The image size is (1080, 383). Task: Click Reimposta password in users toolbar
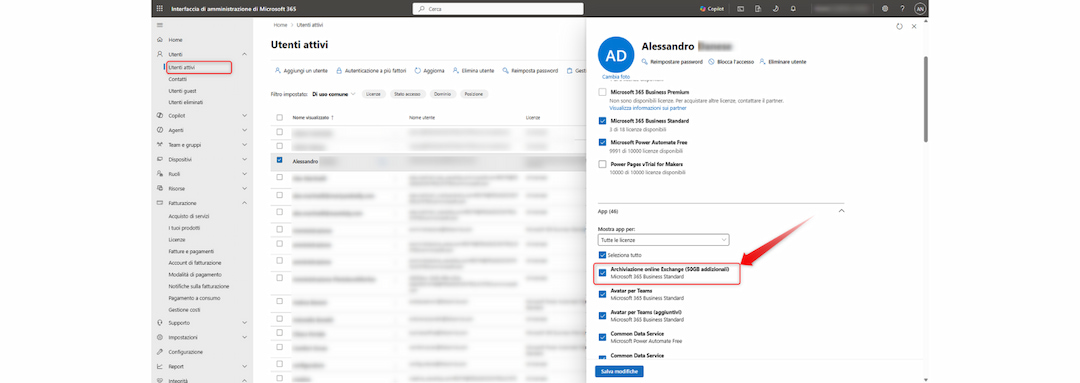pyautogui.click(x=530, y=70)
